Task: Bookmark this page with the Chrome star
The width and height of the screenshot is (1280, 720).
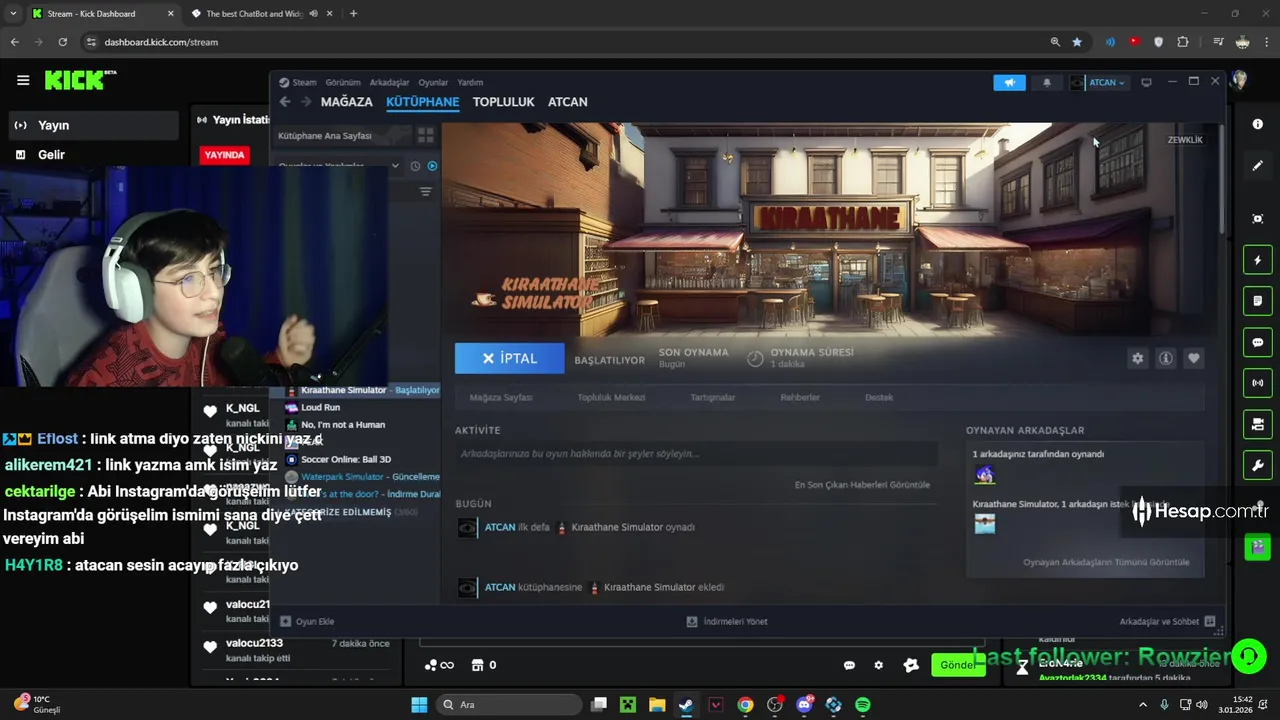Action: pos(1077,42)
